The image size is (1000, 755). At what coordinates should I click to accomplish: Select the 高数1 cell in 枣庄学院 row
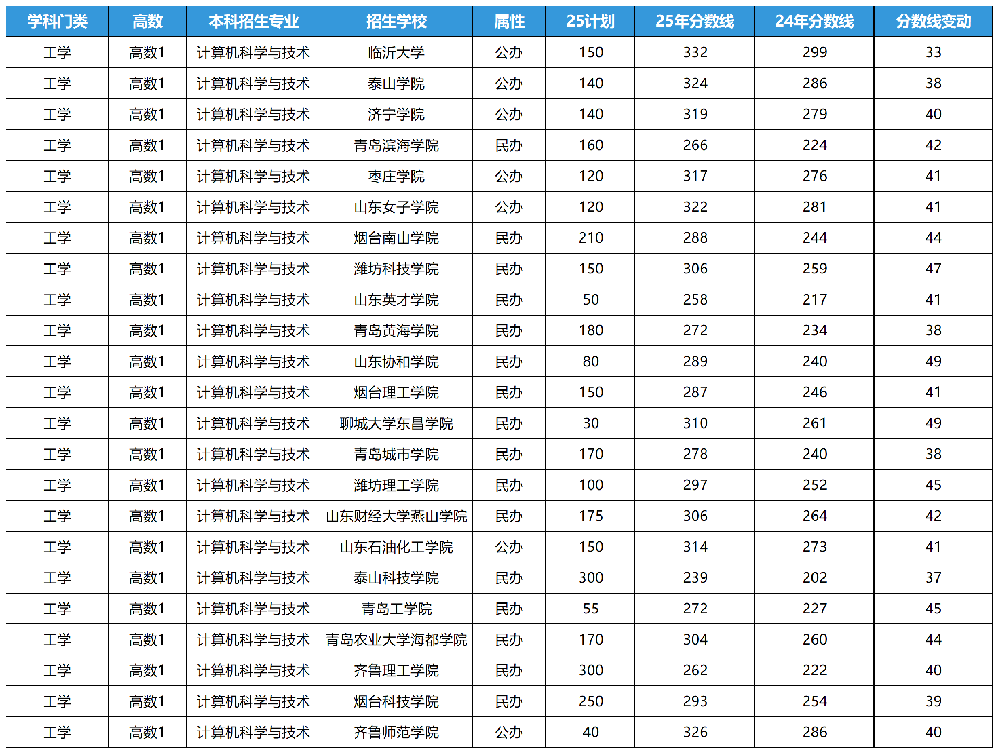click(147, 176)
